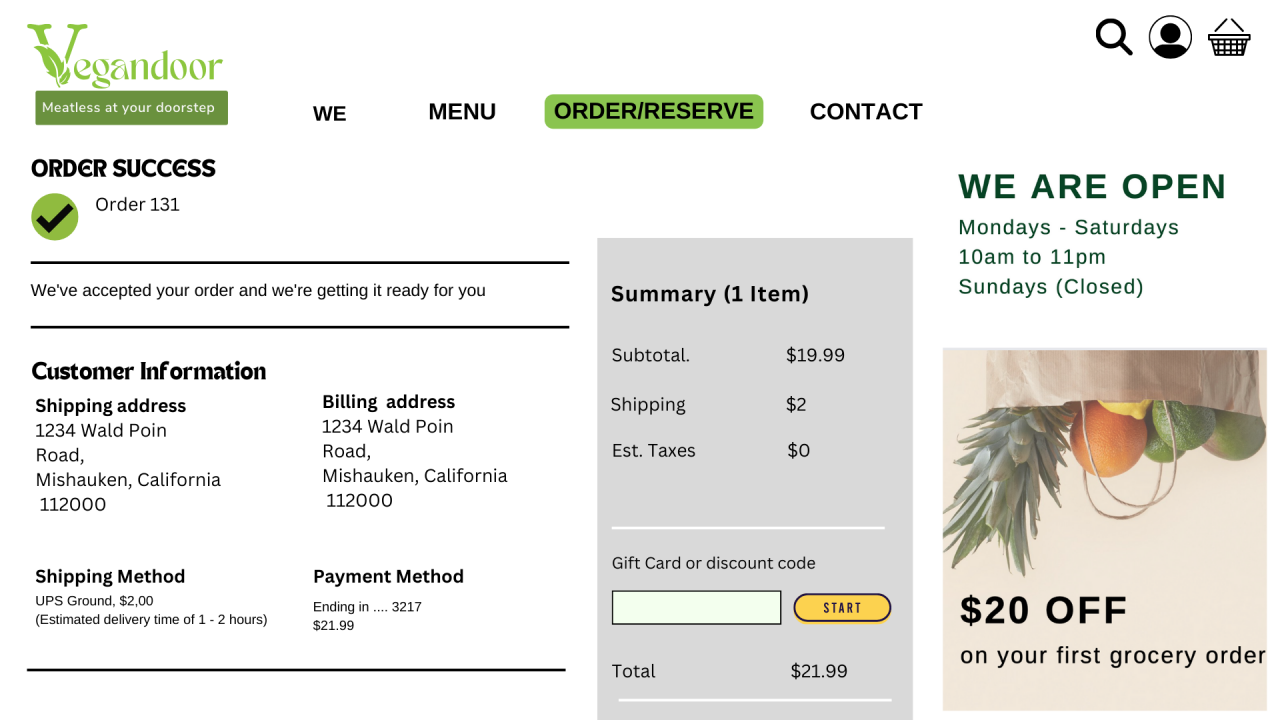Click the WE ARE OPEN heading
Screen dimensions: 1280x720
coord(1092,187)
